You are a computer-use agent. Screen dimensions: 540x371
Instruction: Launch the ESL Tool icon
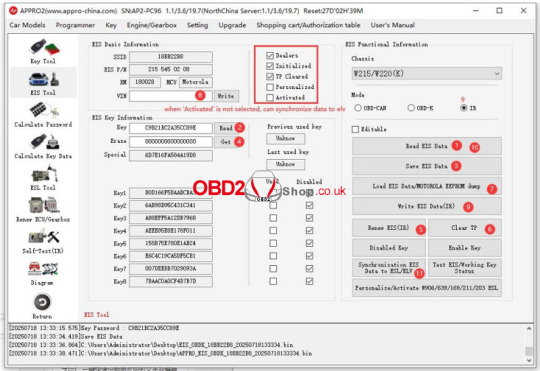(x=44, y=174)
